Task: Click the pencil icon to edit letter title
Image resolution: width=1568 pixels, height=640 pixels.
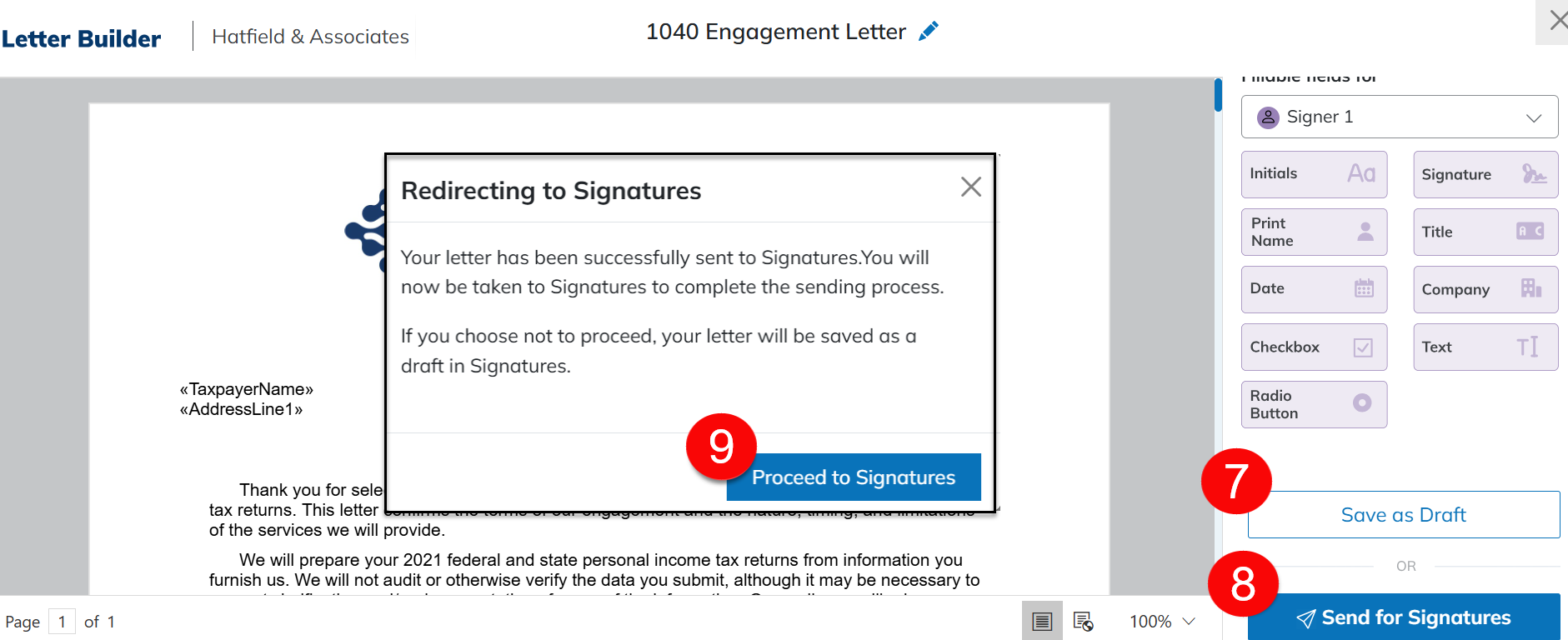Action: [928, 32]
